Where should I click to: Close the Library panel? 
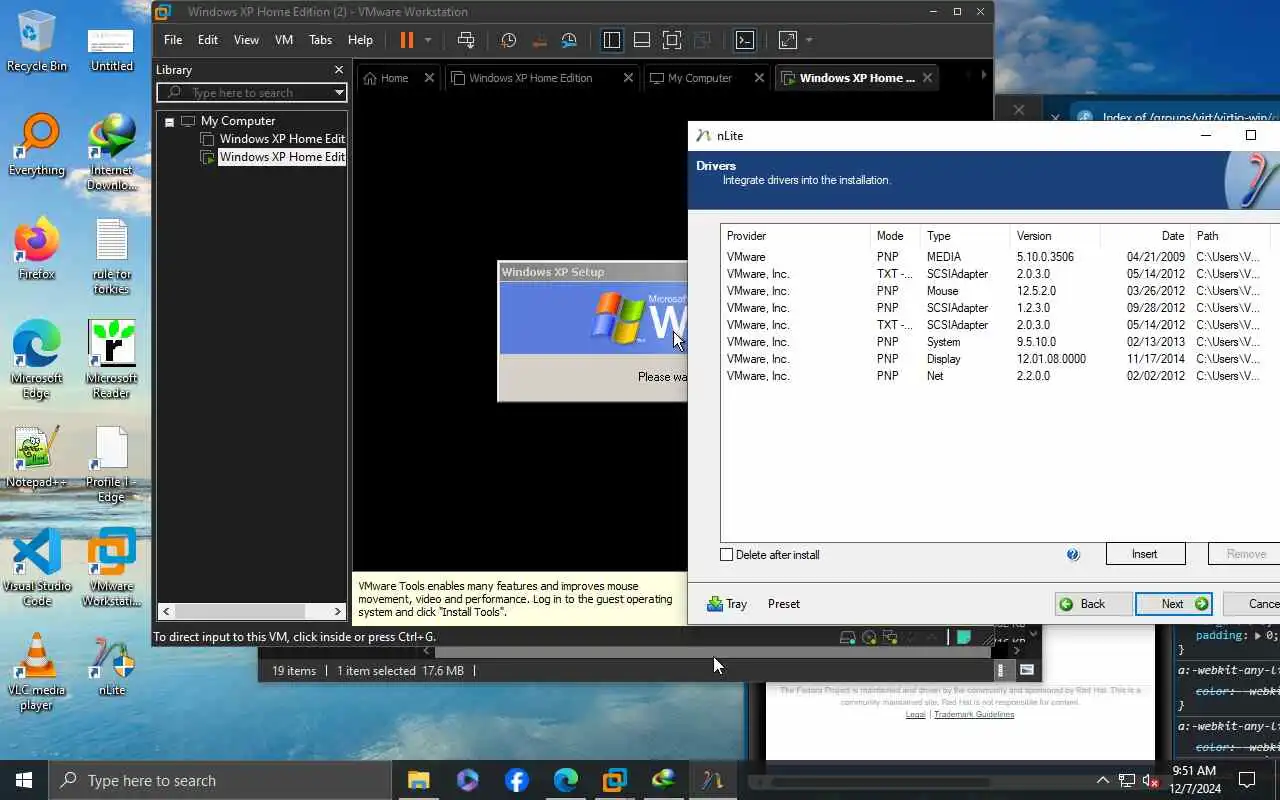[x=339, y=70]
